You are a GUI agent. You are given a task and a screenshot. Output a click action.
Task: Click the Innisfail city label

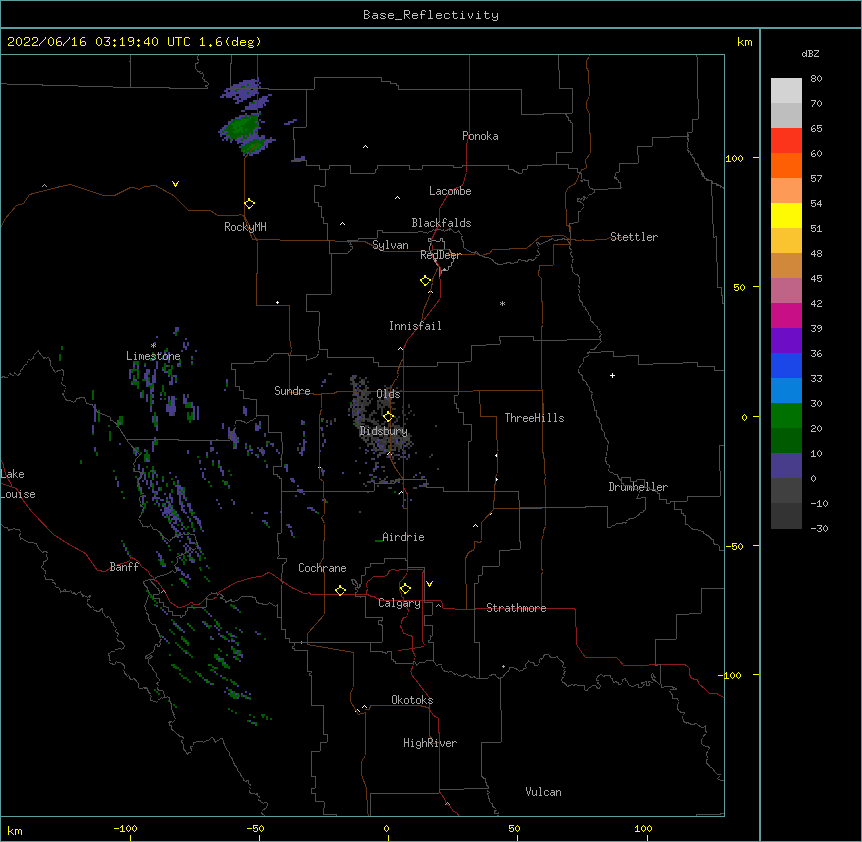click(x=415, y=326)
